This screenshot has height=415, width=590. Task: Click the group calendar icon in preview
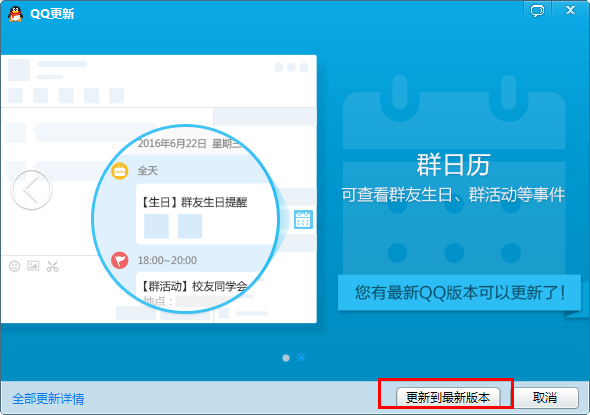coord(303,219)
